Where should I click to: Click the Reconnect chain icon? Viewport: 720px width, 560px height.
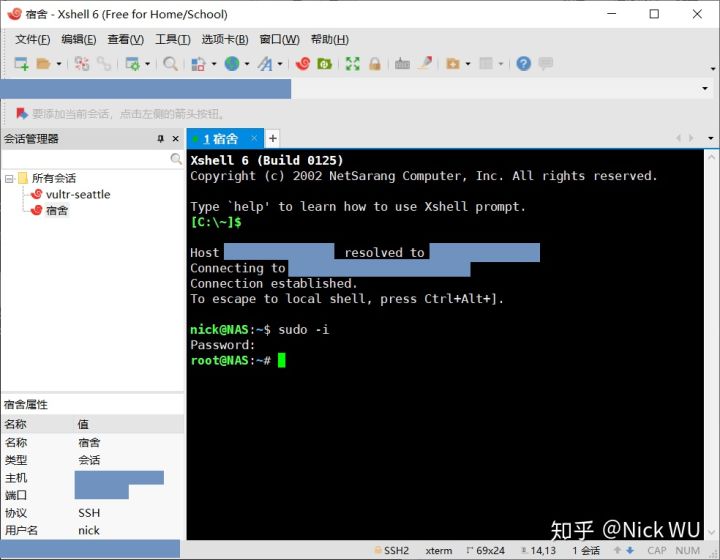(x=104, y=64)
